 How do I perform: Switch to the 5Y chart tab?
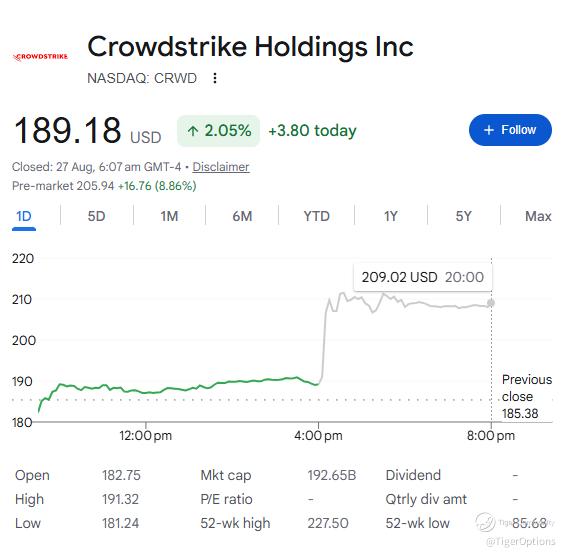click(463, 217)
